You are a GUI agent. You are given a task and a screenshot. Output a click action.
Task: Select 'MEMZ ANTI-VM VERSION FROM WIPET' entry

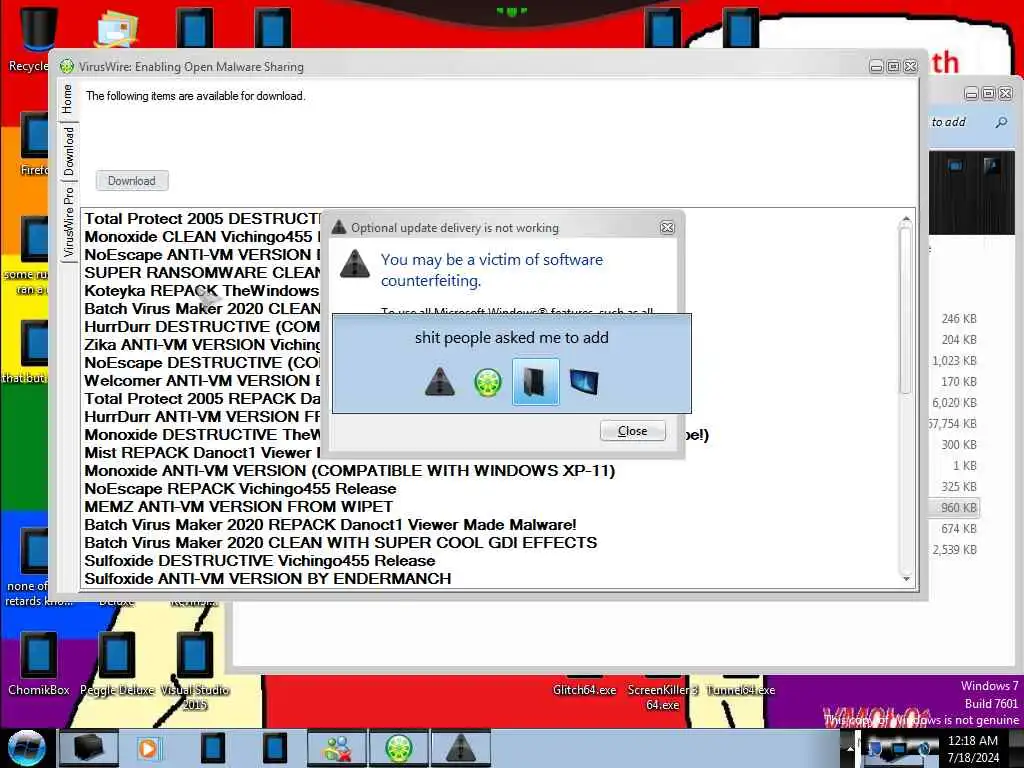point(238,507)
